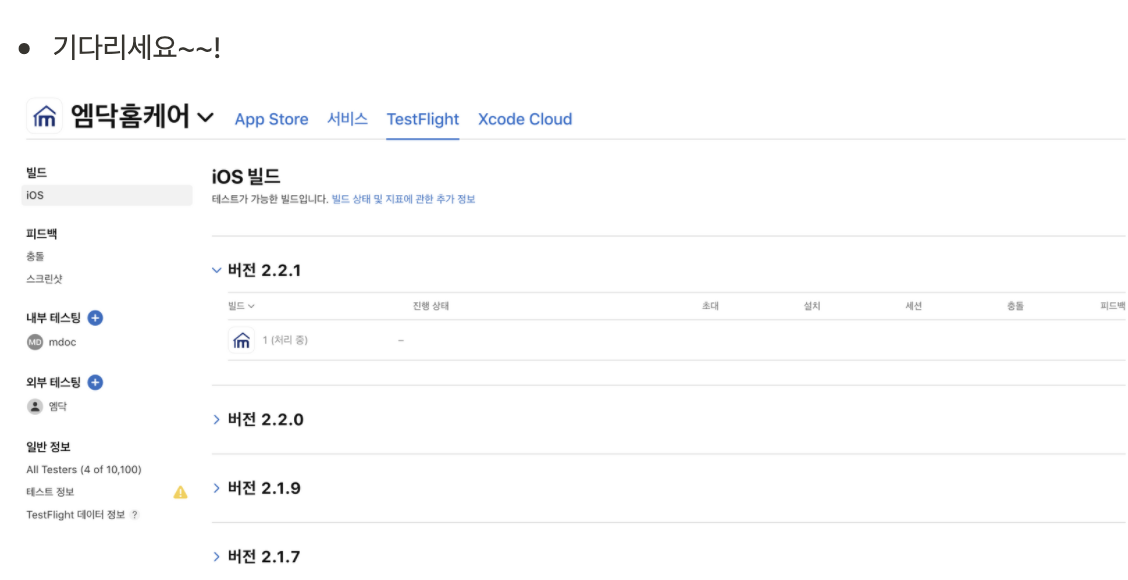Open 스크린샷 feedback in sidebar
The width and height of the screenshot is (1128, 580).
point(44,279)
